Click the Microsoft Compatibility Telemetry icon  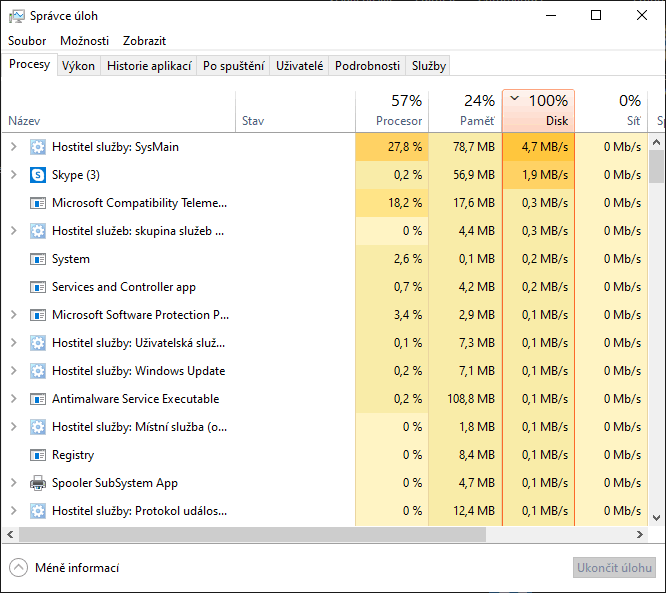coord(38,203)
